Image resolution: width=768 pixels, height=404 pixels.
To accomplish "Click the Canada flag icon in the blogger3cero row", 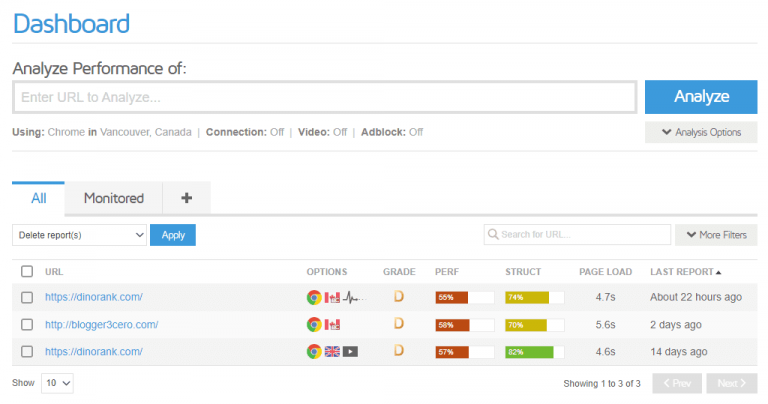I will [332, 325].
